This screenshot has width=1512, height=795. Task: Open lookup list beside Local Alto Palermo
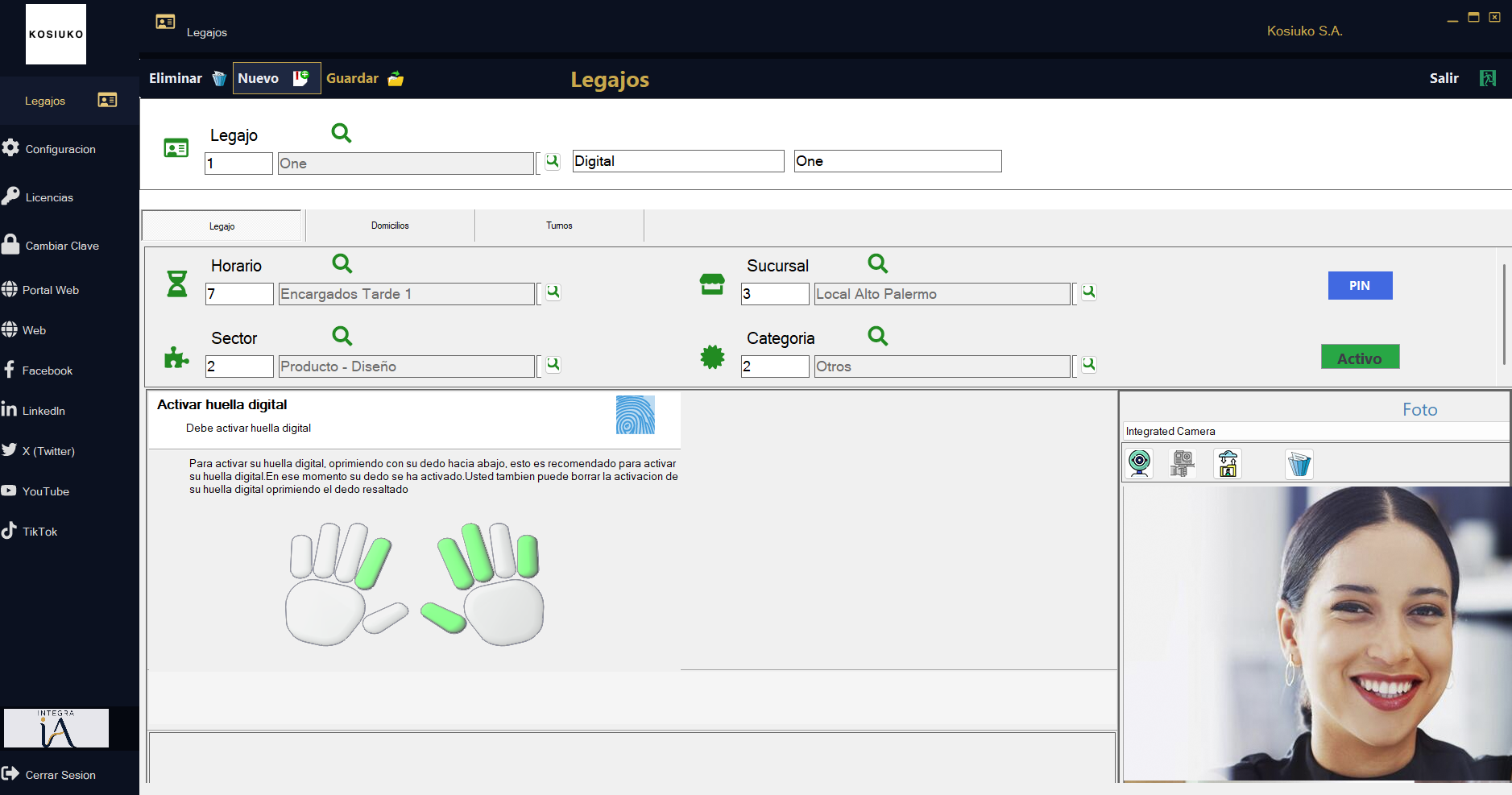point(1088,292)
